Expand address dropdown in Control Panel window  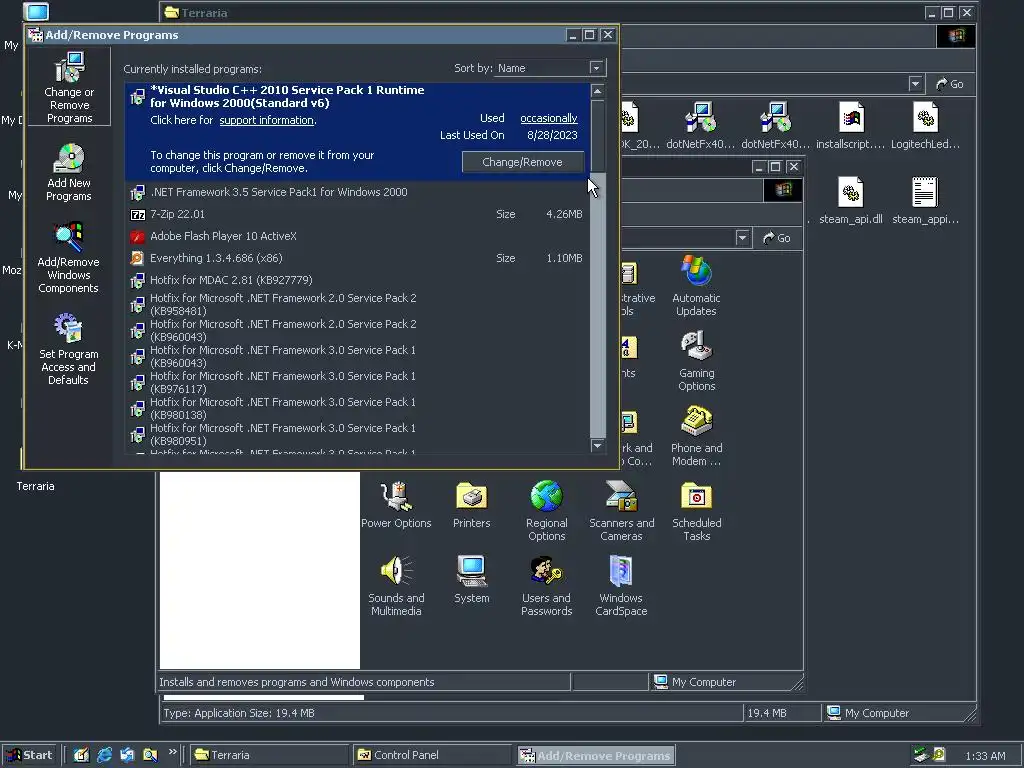click(742, 238)
